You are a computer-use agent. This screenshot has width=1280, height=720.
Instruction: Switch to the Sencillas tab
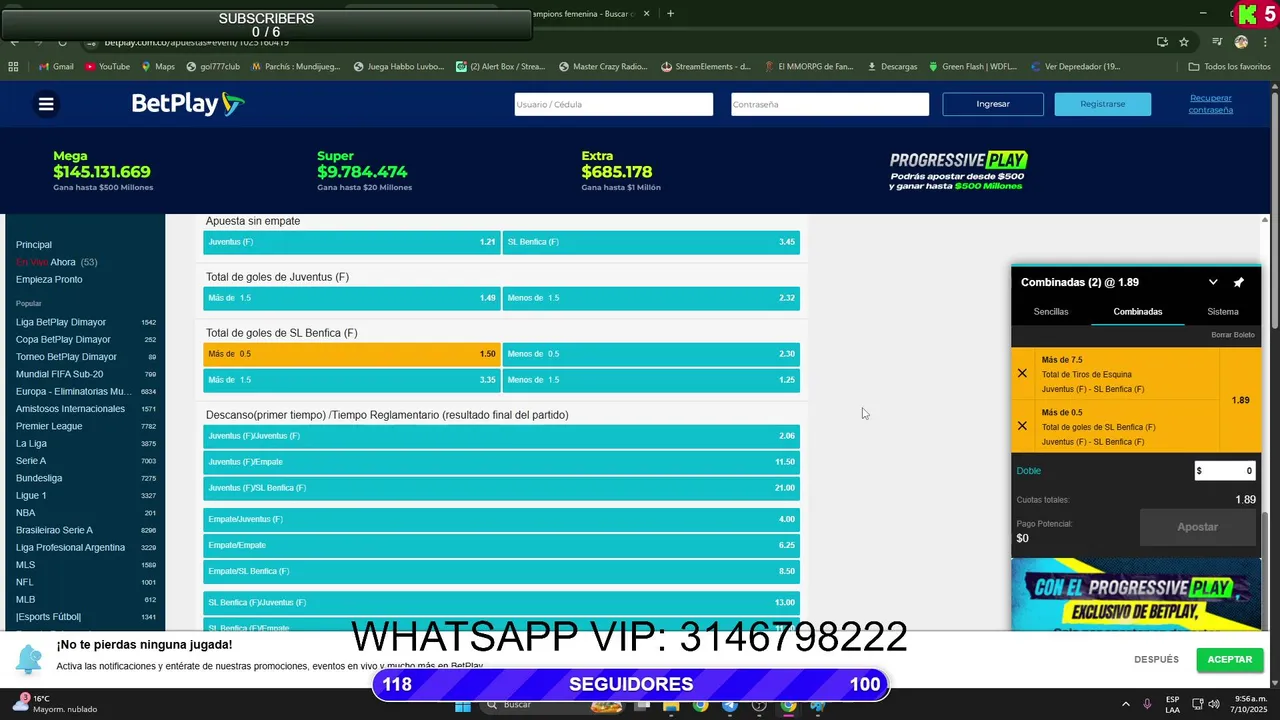(1051, 312)
